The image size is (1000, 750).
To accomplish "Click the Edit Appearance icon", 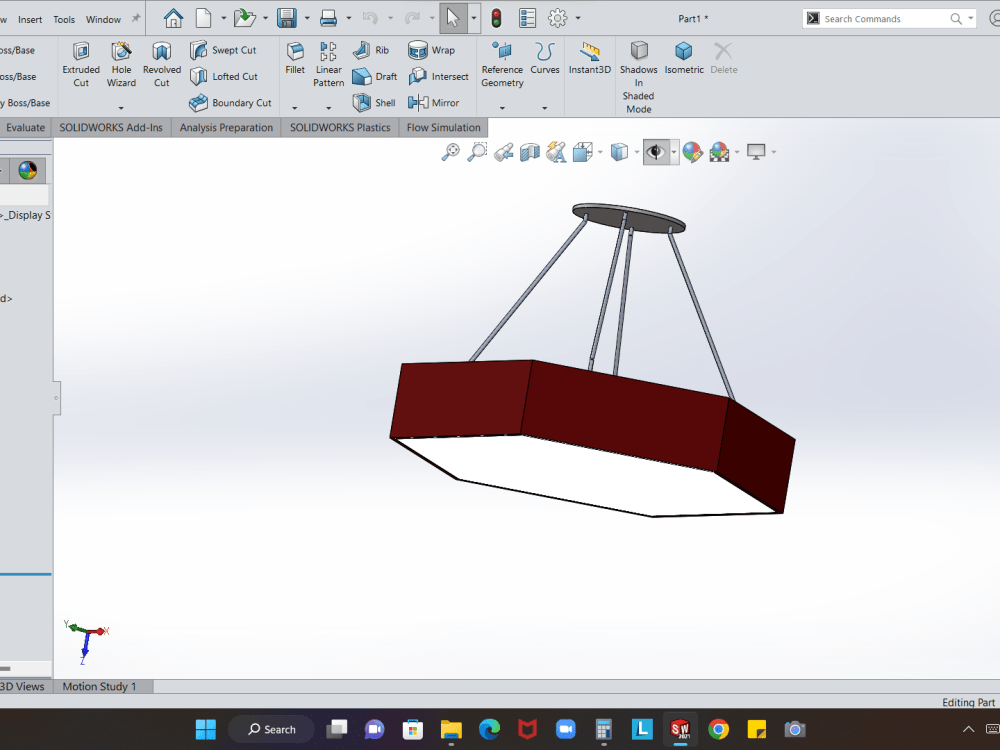I will point(694,151).
